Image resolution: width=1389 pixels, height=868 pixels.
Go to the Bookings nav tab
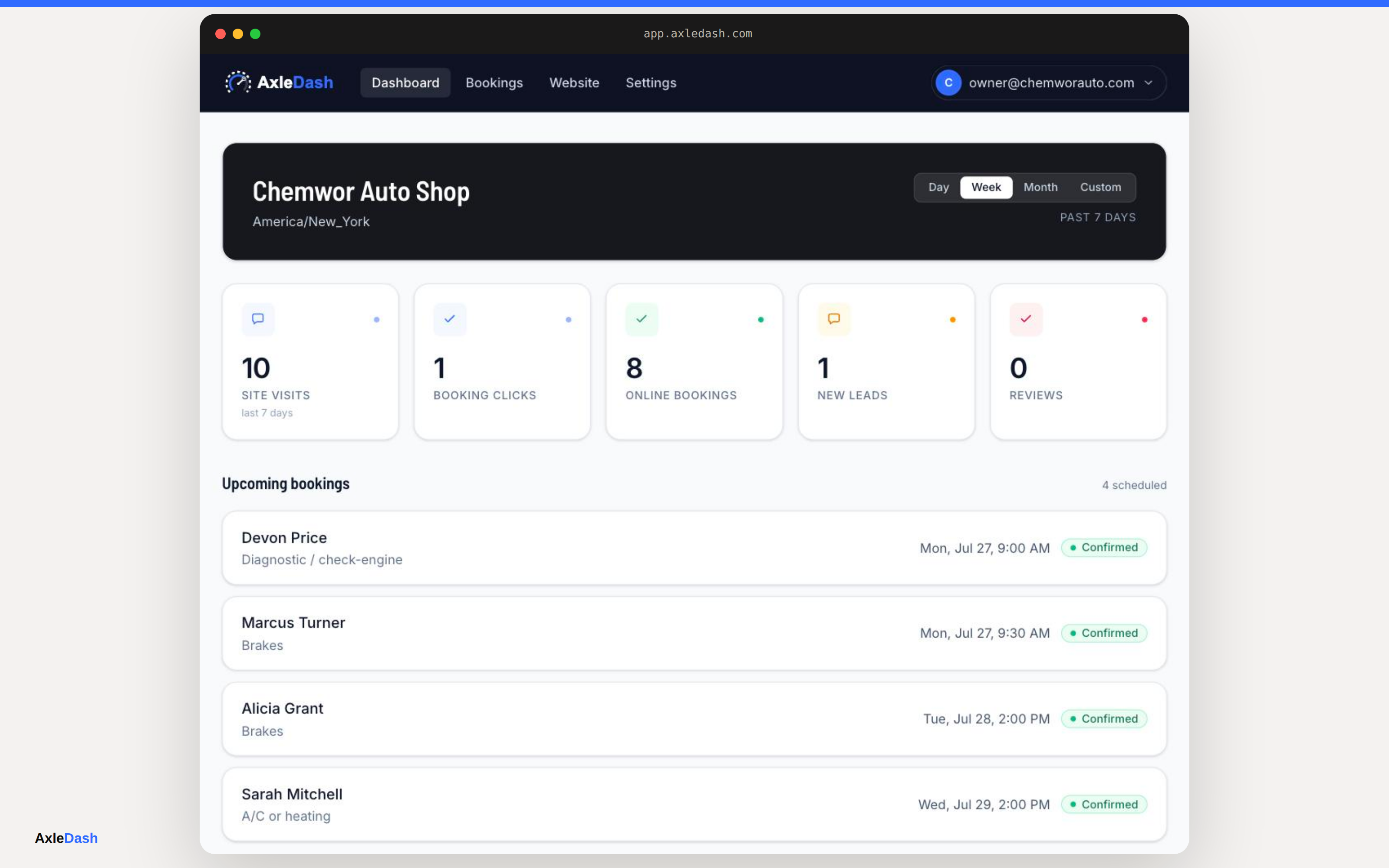point(494,82)
